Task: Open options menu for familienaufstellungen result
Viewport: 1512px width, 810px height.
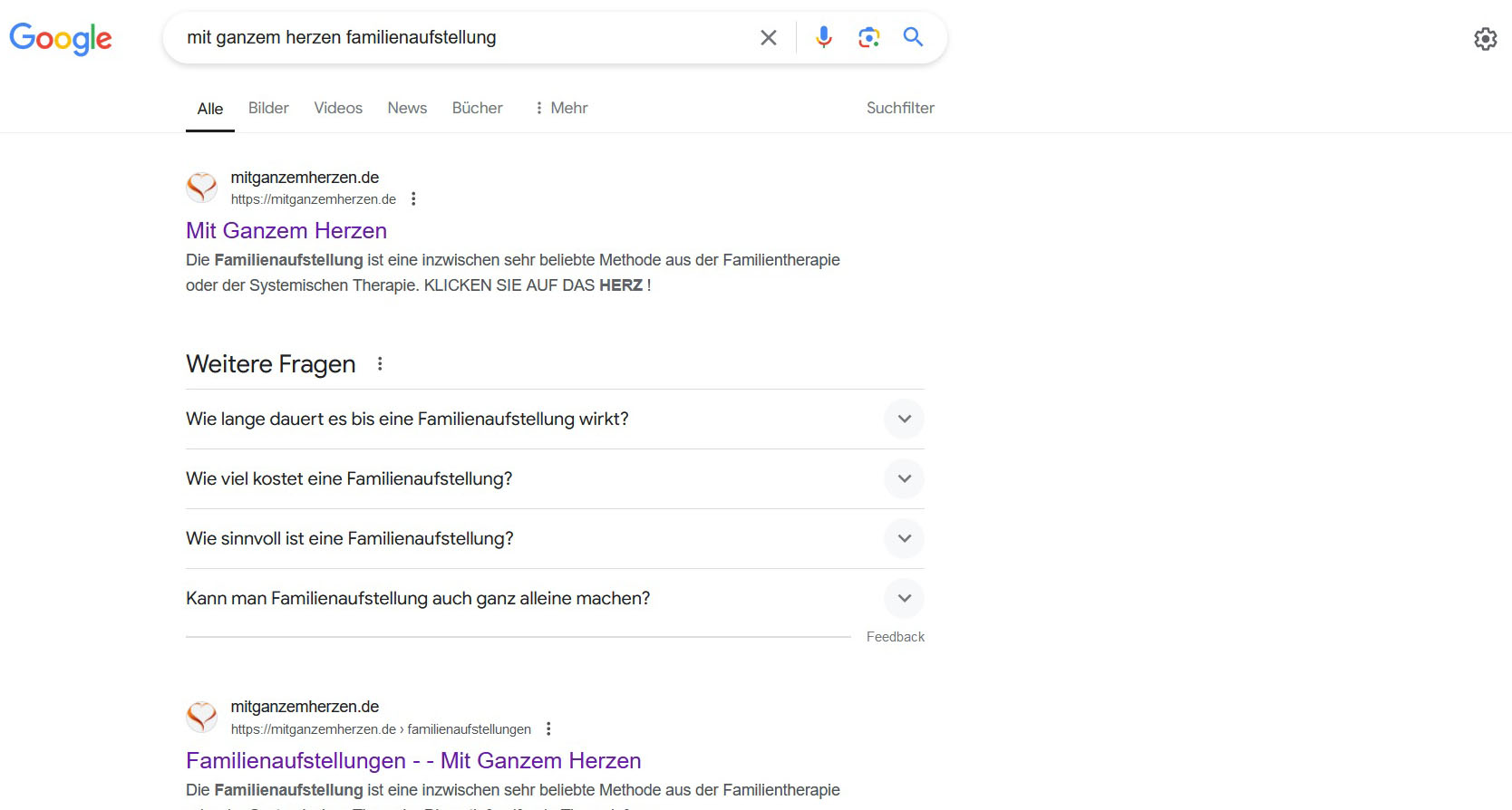Action: pyautogui.click(x=548, y=729)
